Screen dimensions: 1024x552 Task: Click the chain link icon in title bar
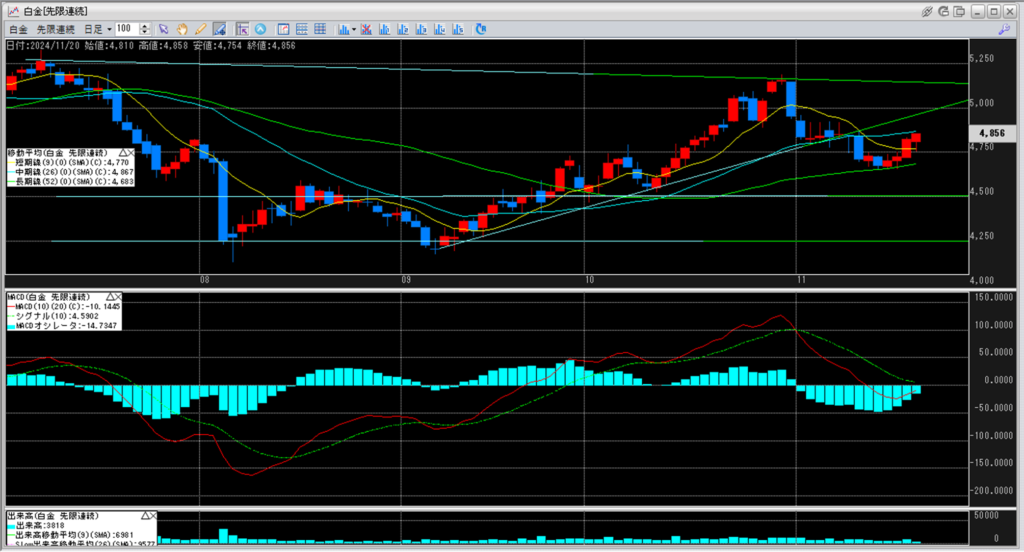click(x=927, y=11)
